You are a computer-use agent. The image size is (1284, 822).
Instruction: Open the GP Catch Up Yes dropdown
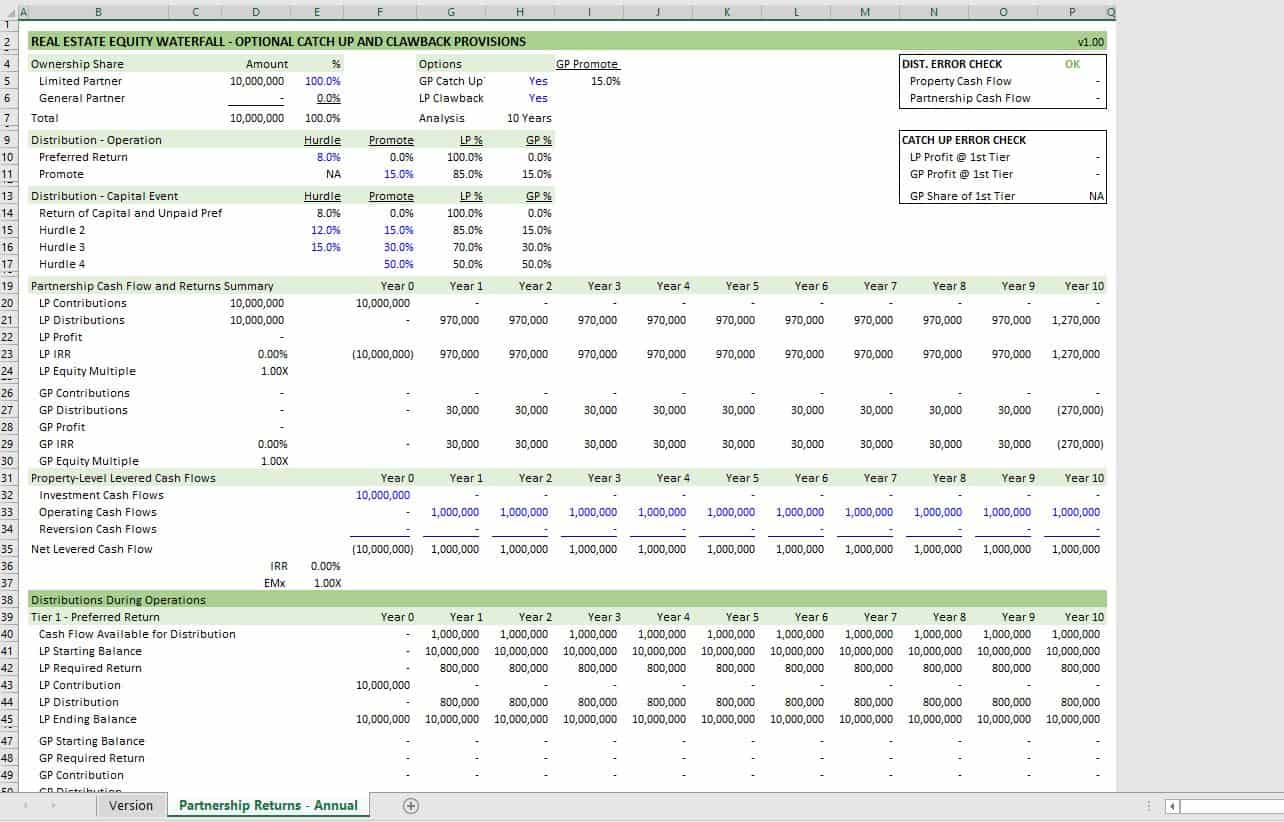[x=538, y=81]
